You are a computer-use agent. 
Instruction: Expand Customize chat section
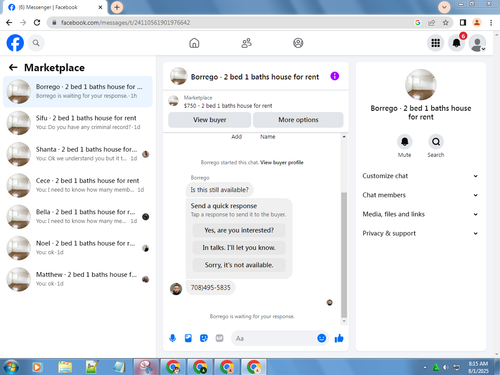coord(420,176)
